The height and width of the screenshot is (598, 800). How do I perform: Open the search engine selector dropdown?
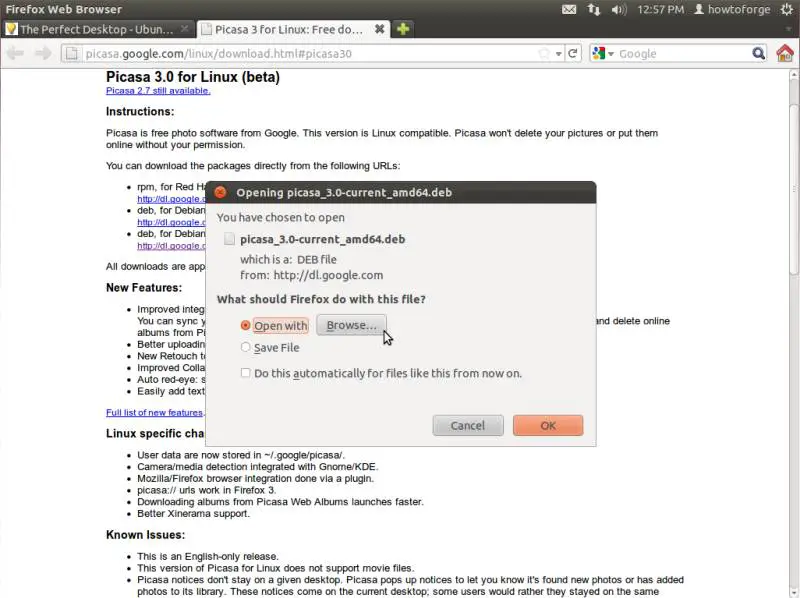[x=603, y=53]
